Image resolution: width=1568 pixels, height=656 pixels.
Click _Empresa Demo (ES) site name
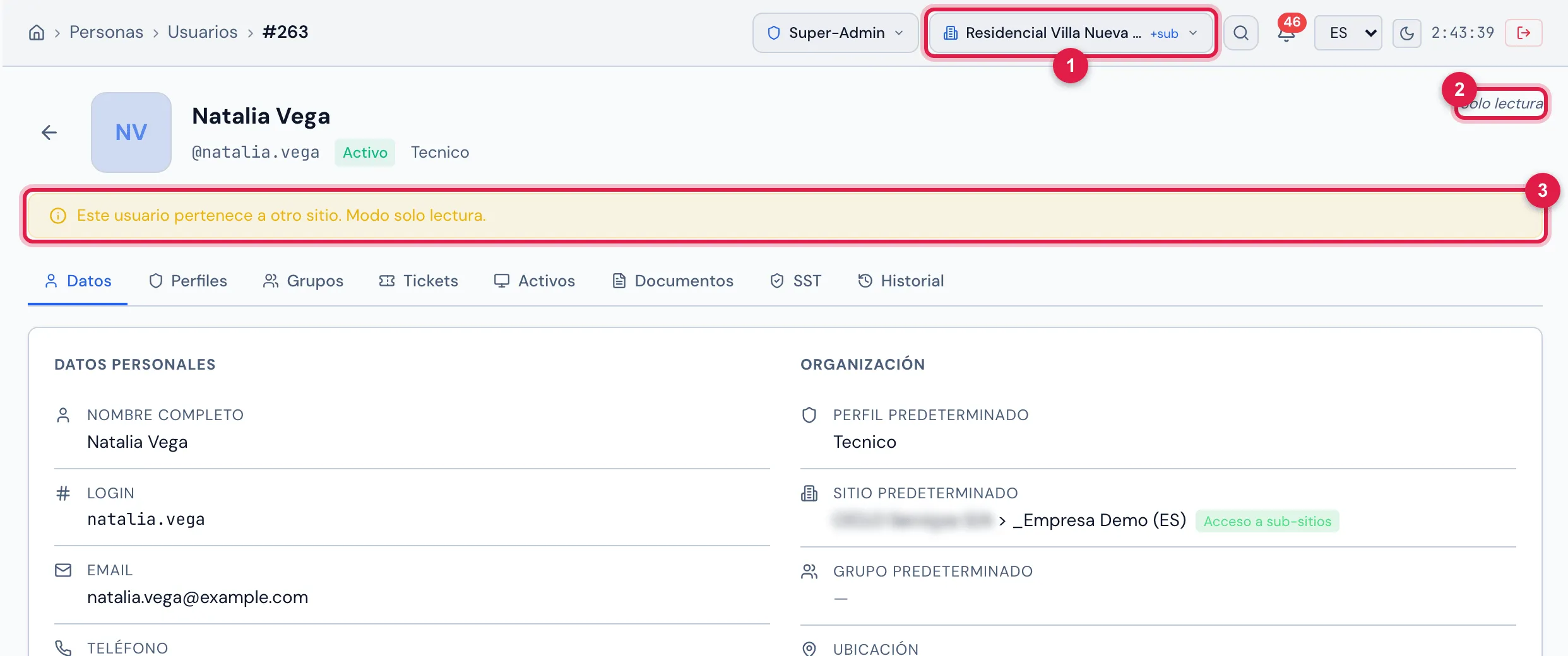tap(1100, 520)
